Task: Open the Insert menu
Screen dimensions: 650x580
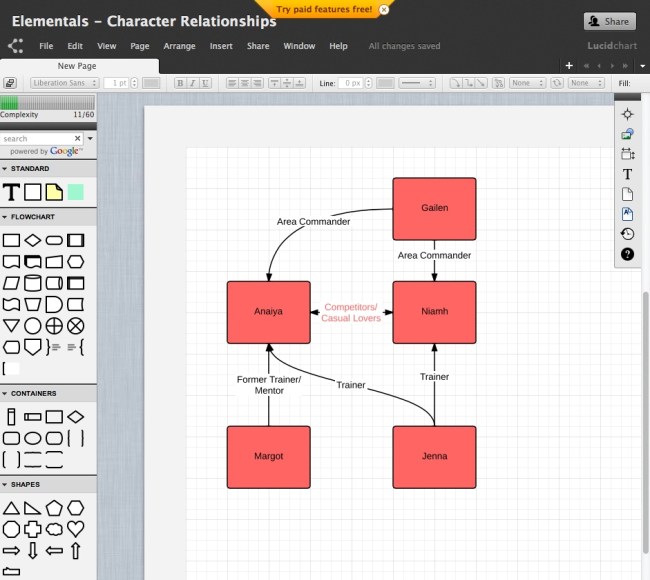Action: (x=221, y=46)
